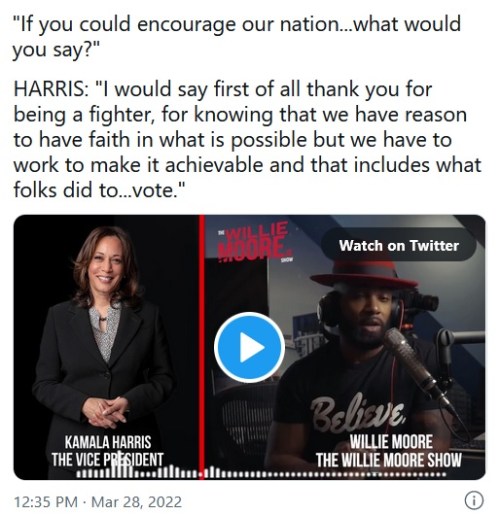This screenshot has height=515, width=500.
Task: Click the Mar 28, 2022 date text
Action: [137, 502]
